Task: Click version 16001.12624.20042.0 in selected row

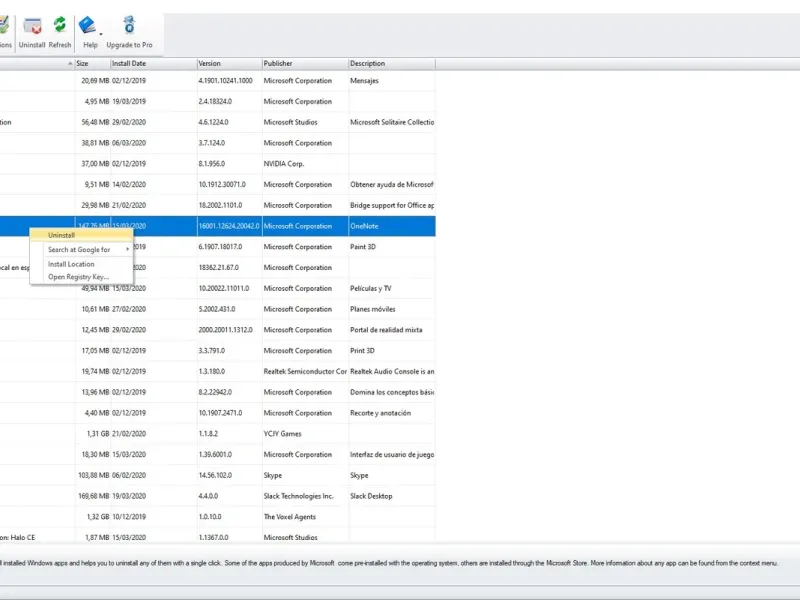Action: (x=229, y=226)
